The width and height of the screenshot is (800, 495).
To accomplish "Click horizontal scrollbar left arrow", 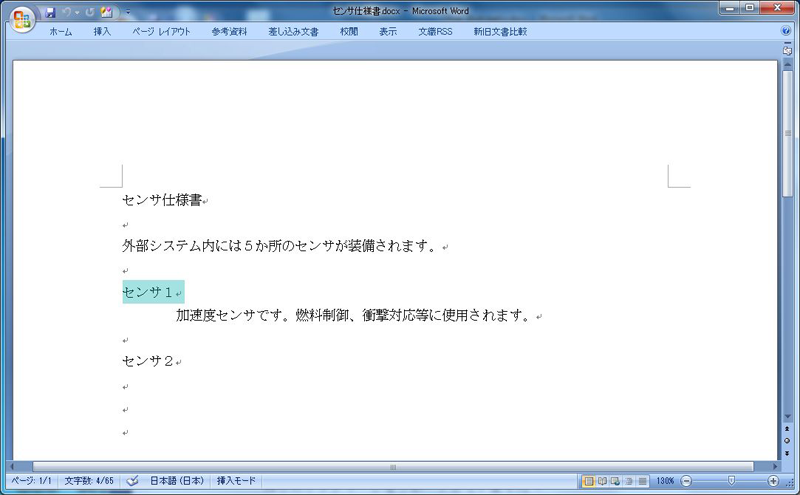I will click(13, 466).
